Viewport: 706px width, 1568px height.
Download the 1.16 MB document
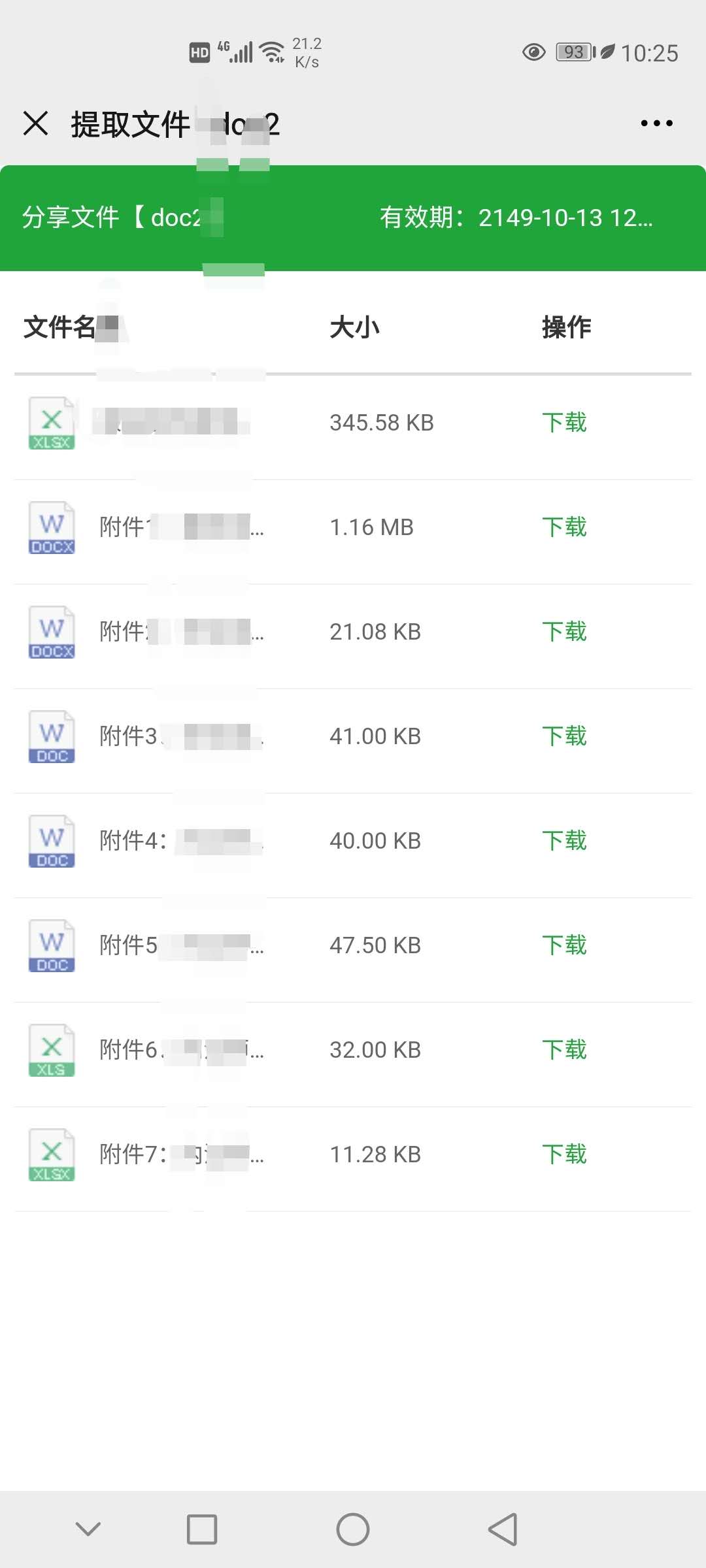coord(565,527)
